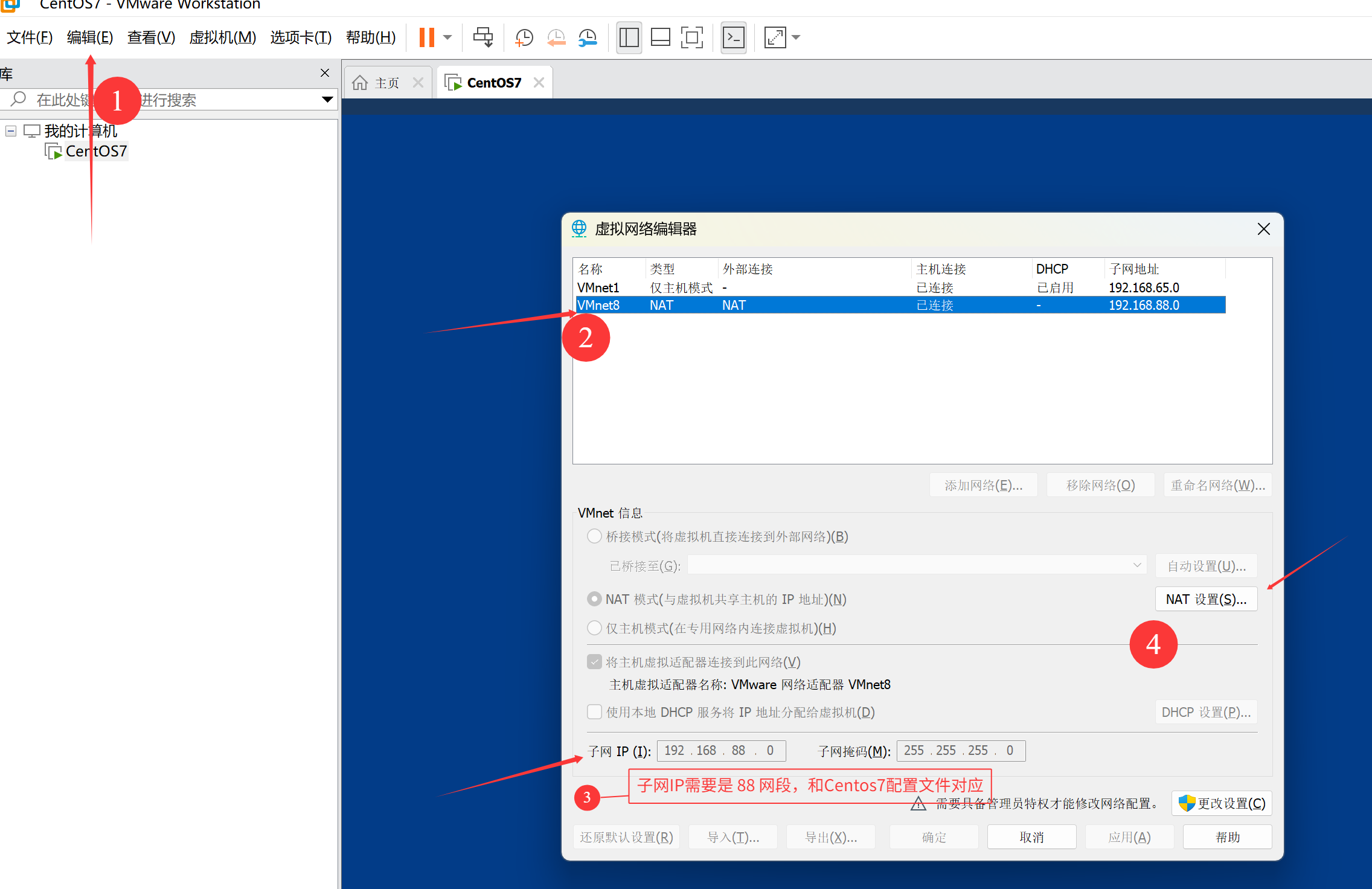Click 自动设置(U) button
Screen dimensions: 1372x889
point(1206,566)
